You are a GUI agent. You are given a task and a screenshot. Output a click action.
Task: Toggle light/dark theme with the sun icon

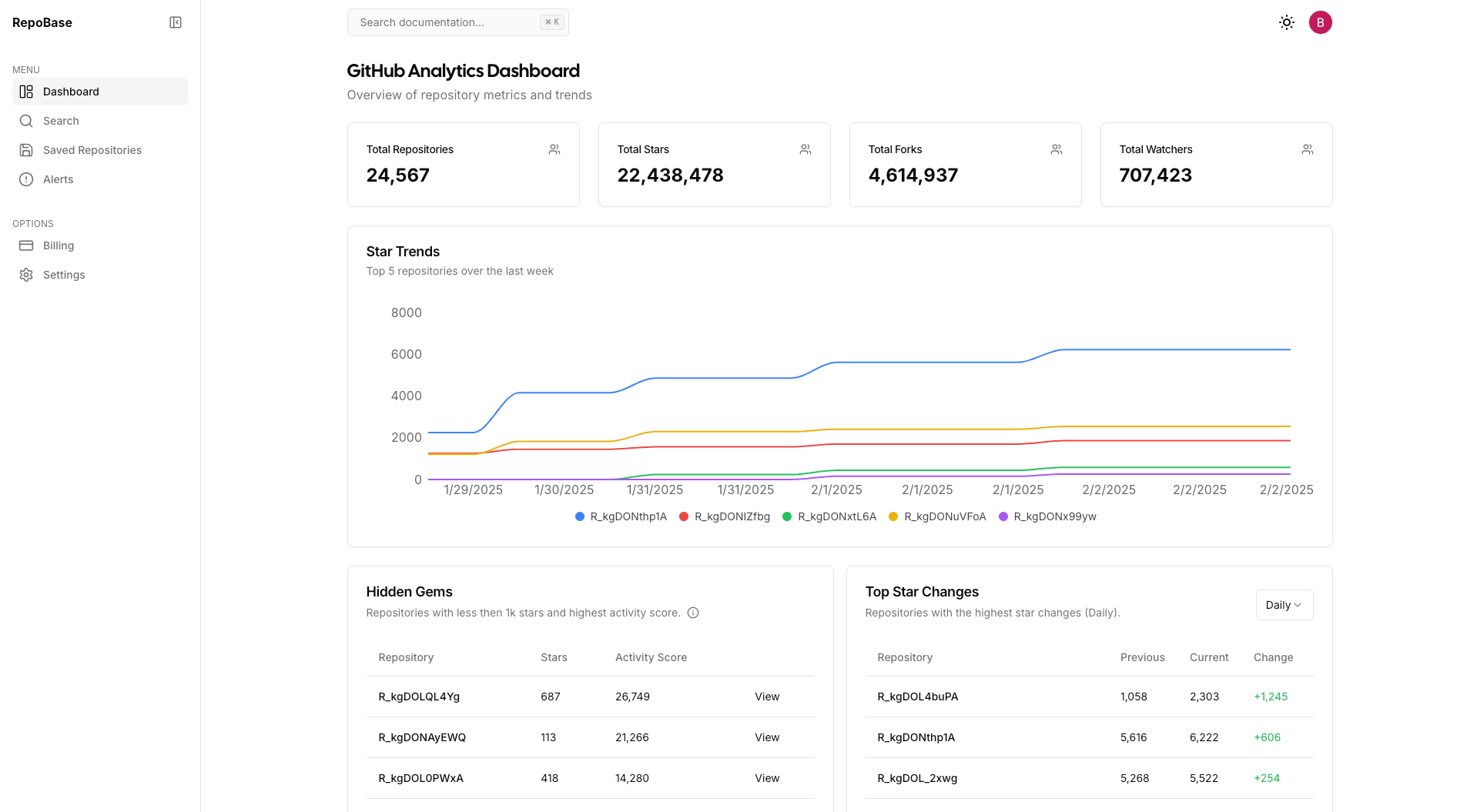pos(1286,22)
